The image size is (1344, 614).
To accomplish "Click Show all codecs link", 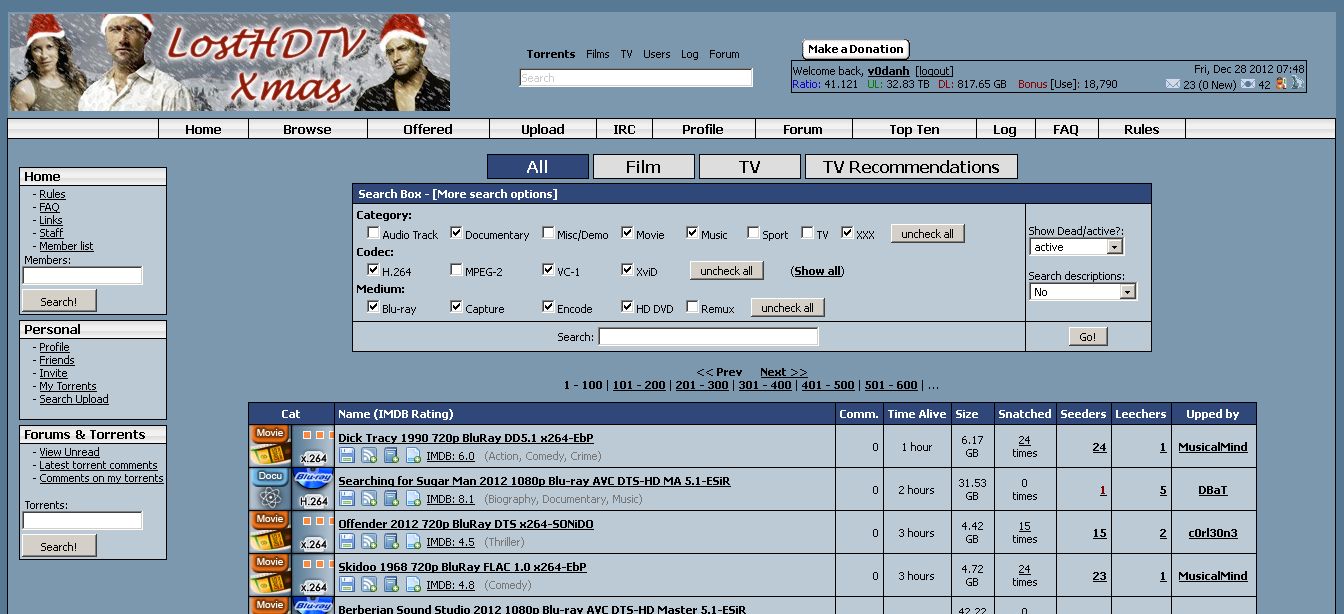I will [x=818, y=271].
